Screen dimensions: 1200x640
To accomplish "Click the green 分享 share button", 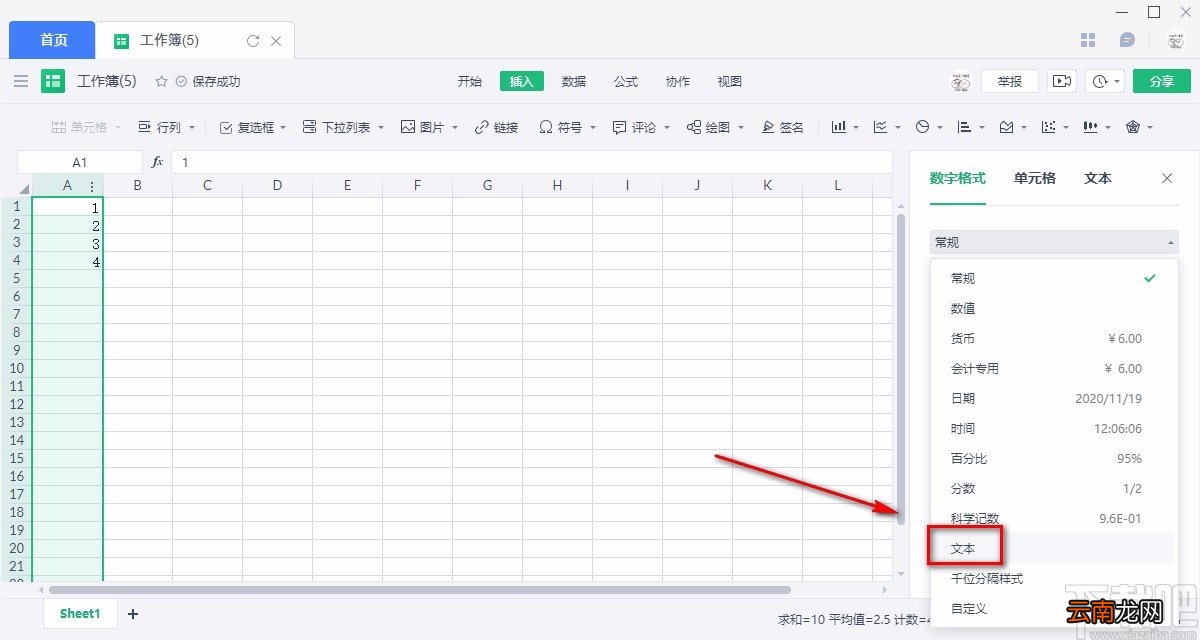I will pyautogui.click(x=1162, y=81).
